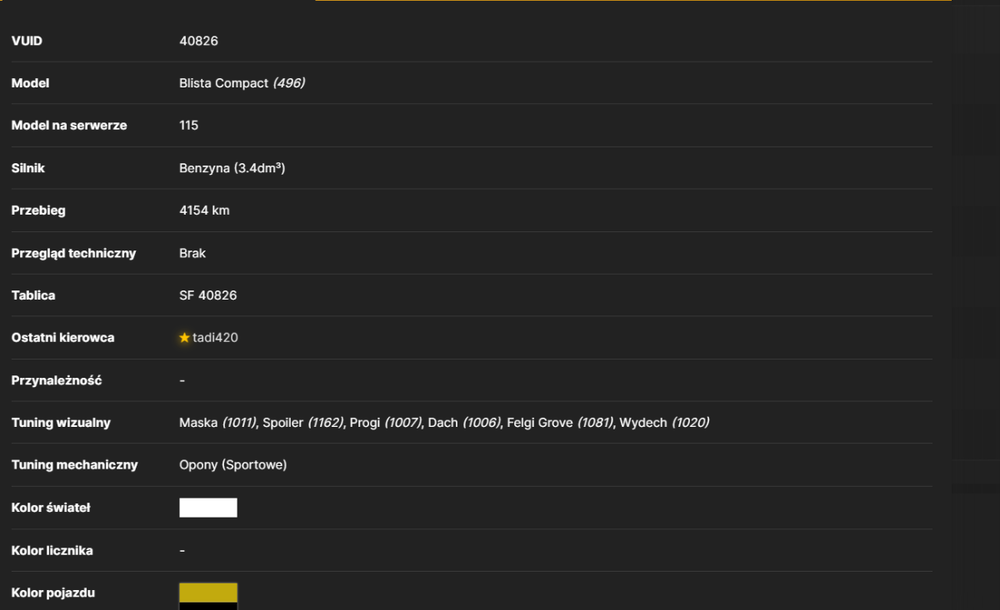Screen dimensions: 1000x610
Task: Click the Dach (1006) tuning part
Action: tap(464, 422)
